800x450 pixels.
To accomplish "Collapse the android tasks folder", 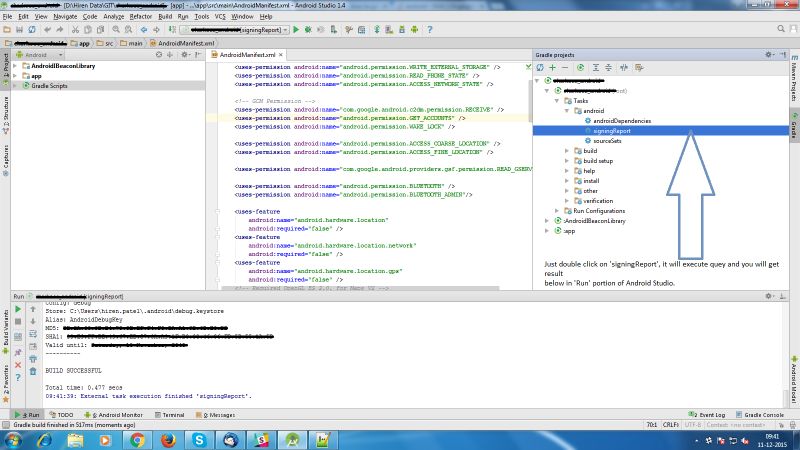I will pos(567,111).
